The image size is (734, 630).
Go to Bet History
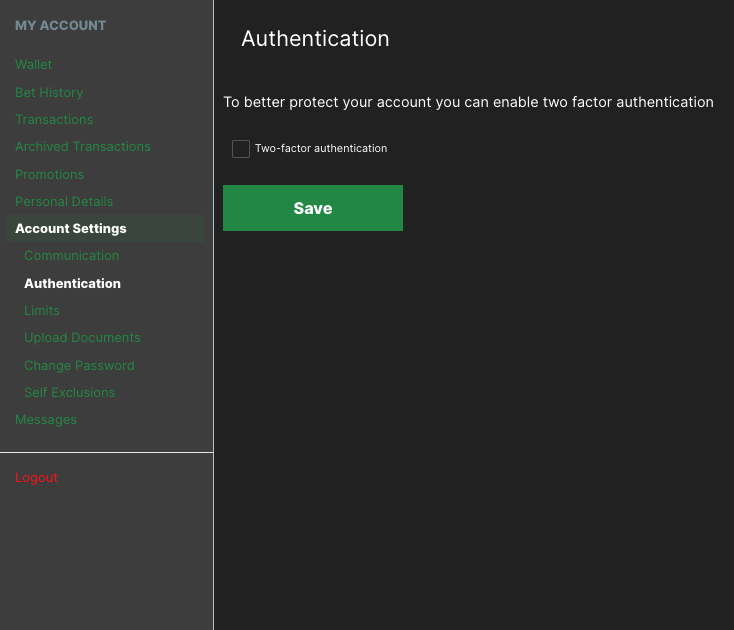(x=49, y=92)
